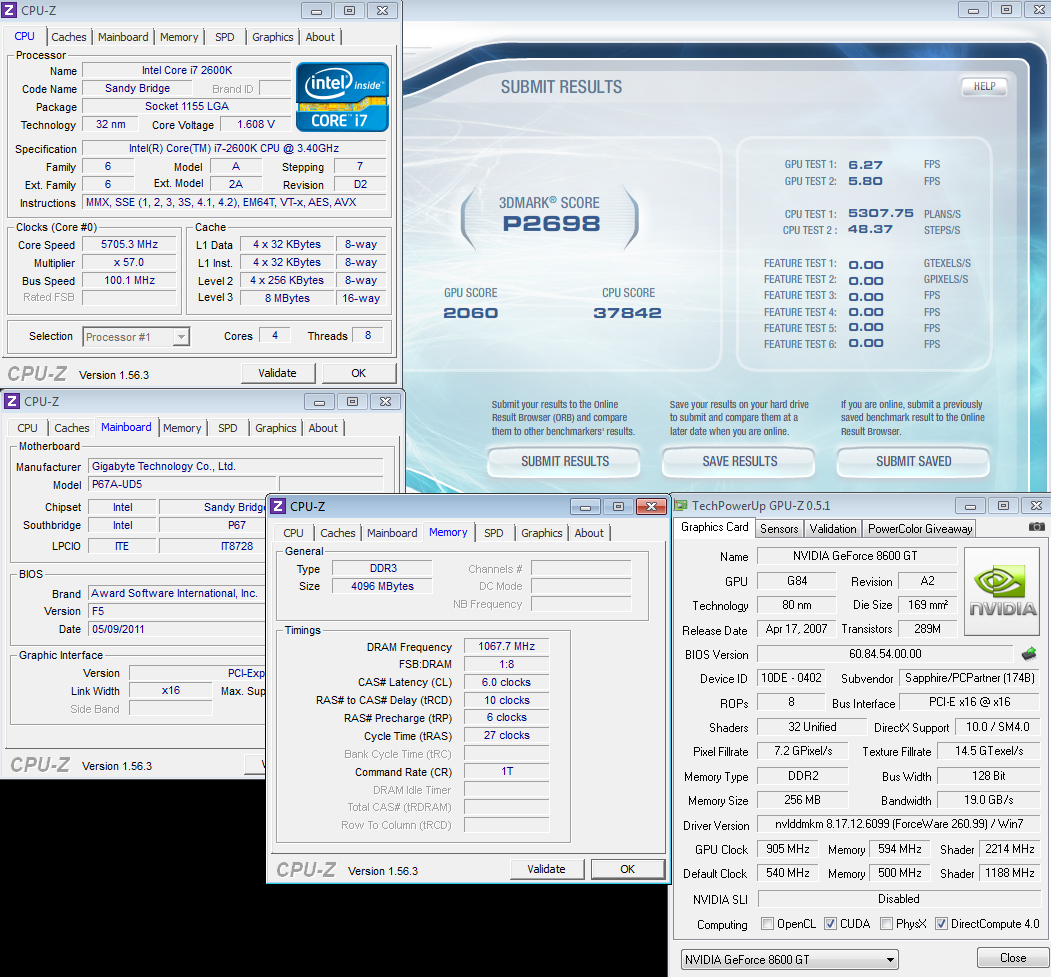Click the Command Rate 1T value

click(x=506, y=771)
